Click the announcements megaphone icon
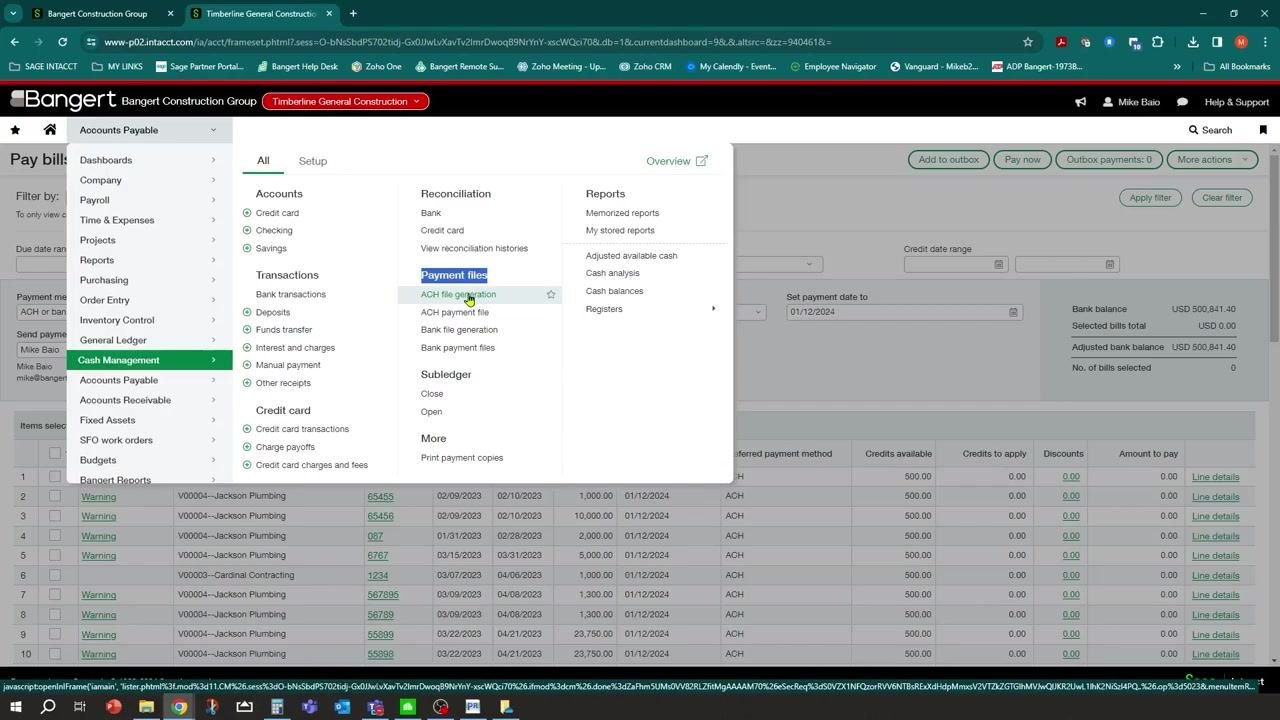This screenshot has width=1280, height=720. pyautogui.click(x=1080, y=102)
